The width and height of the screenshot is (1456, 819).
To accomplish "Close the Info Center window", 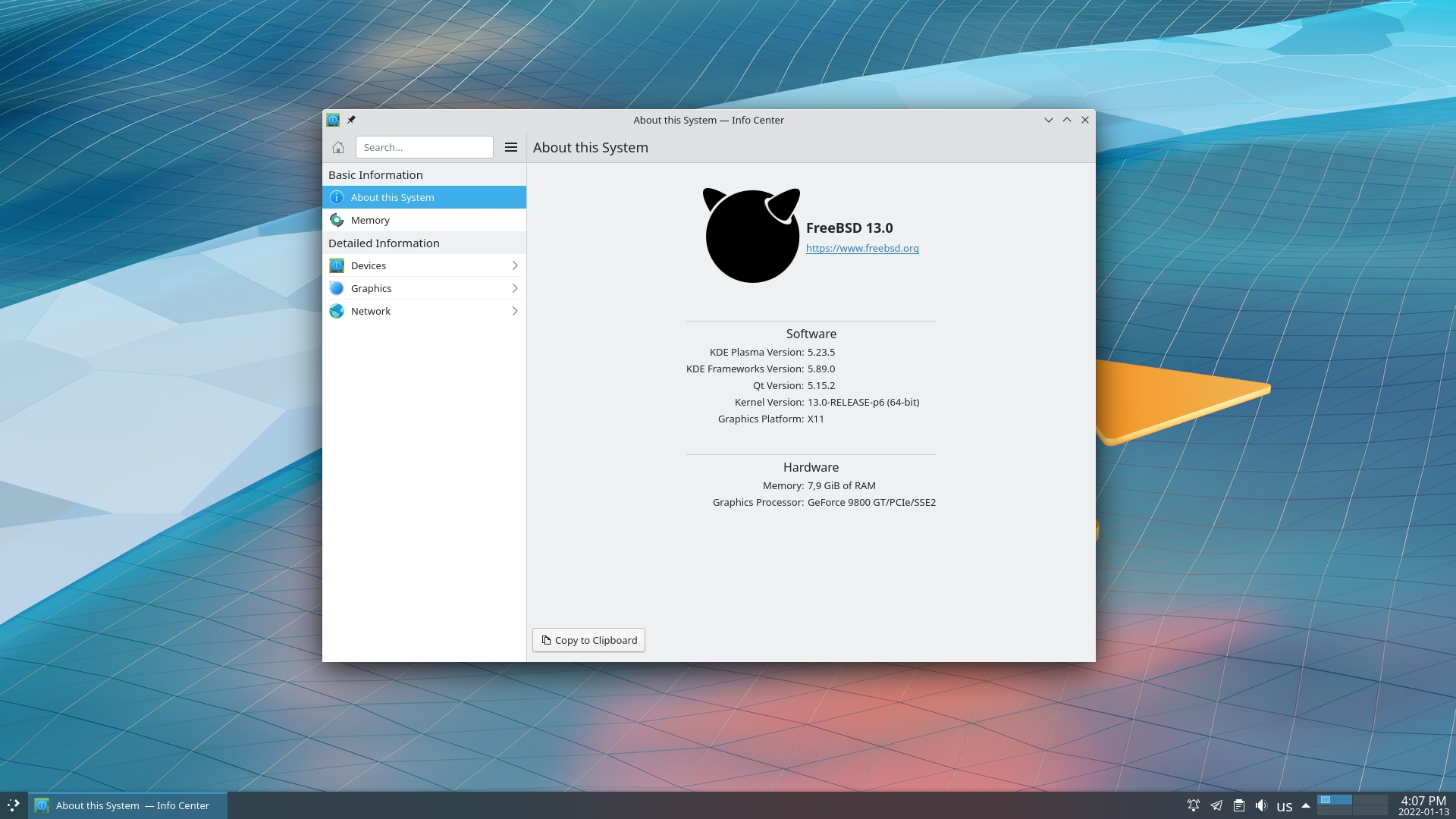I will point(1085,120).
